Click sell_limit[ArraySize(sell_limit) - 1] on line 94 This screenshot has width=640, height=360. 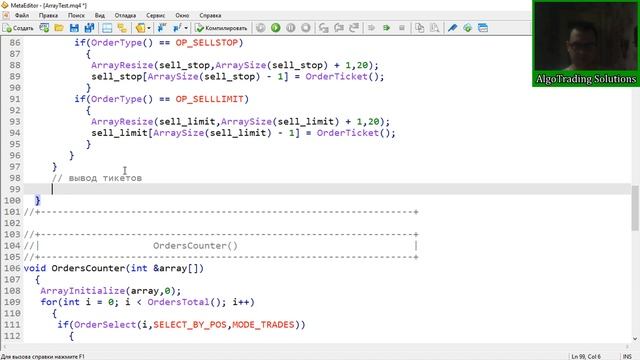click(196, 133)
